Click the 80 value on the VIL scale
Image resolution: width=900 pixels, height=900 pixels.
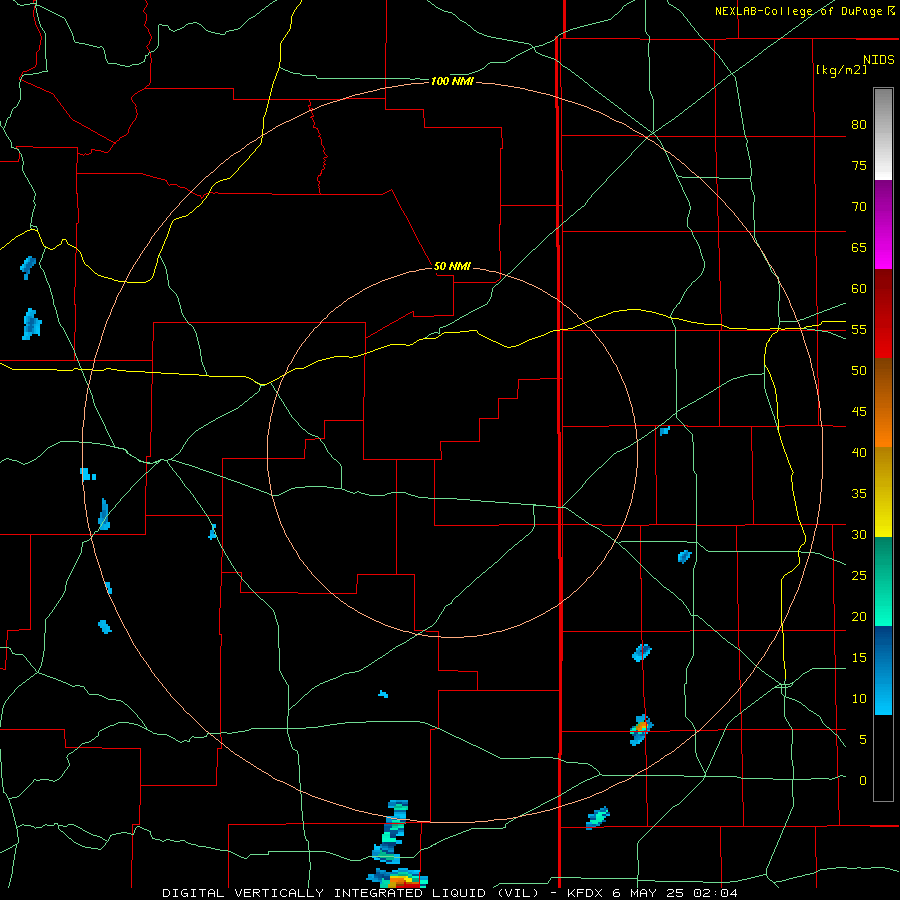(x=859, y=125)
